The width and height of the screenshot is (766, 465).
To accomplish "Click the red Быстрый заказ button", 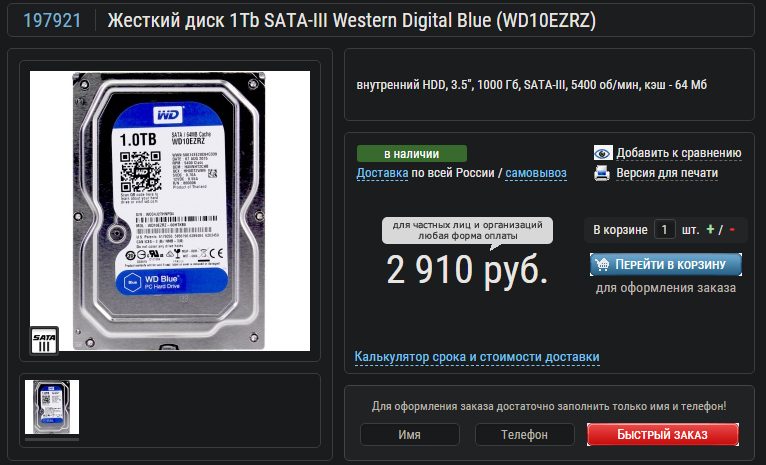I will [662, 434].
